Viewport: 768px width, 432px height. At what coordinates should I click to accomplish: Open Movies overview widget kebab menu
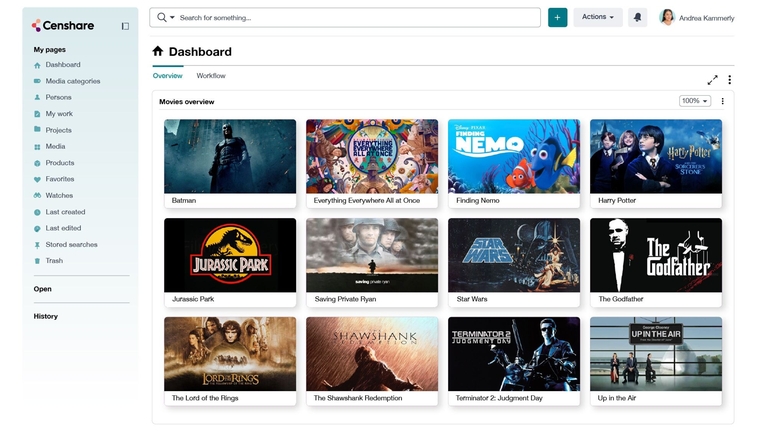click(722, 101)
